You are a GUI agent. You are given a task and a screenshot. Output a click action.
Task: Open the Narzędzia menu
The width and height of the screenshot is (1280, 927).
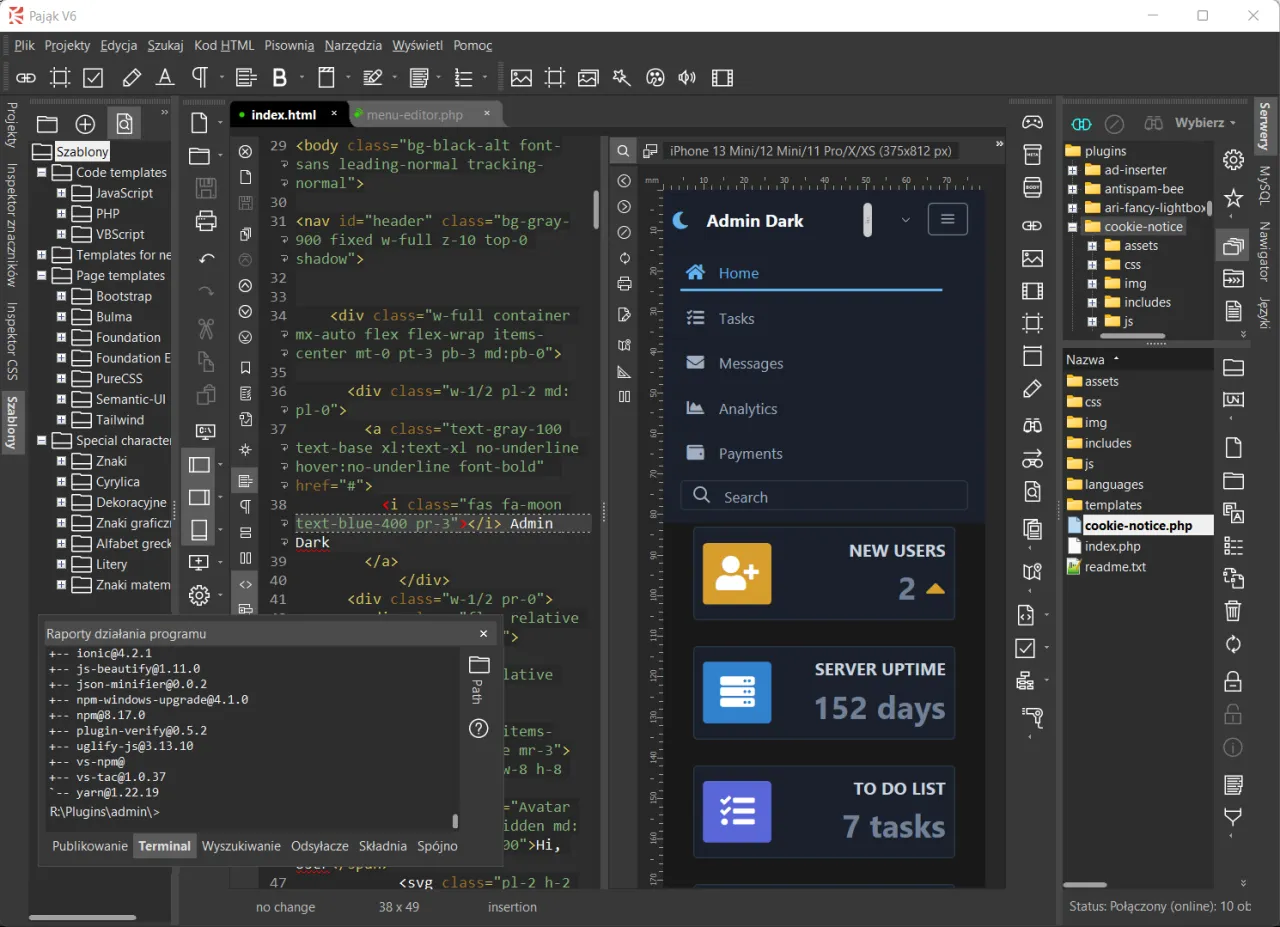tap(352, 45)
